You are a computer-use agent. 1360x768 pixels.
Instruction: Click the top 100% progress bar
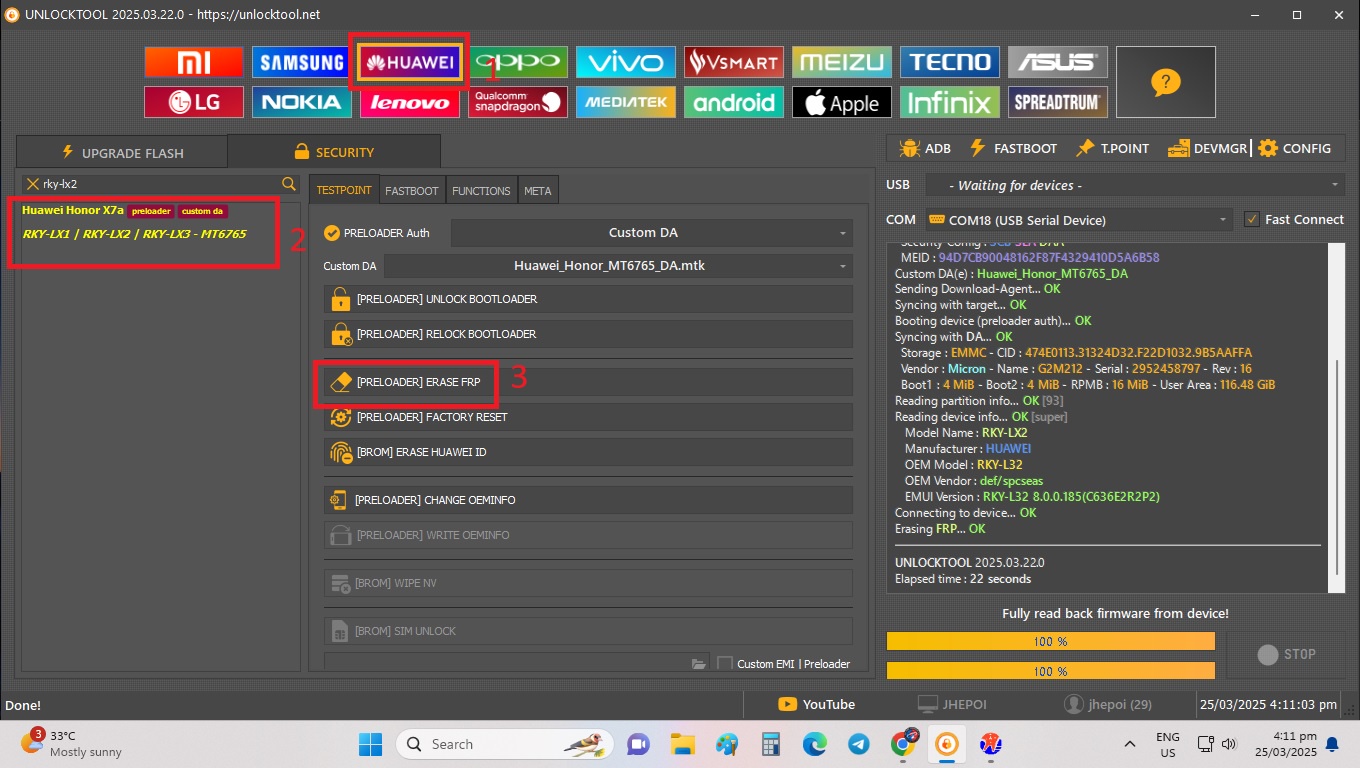pyautogui.click(x=1050, y=641)
